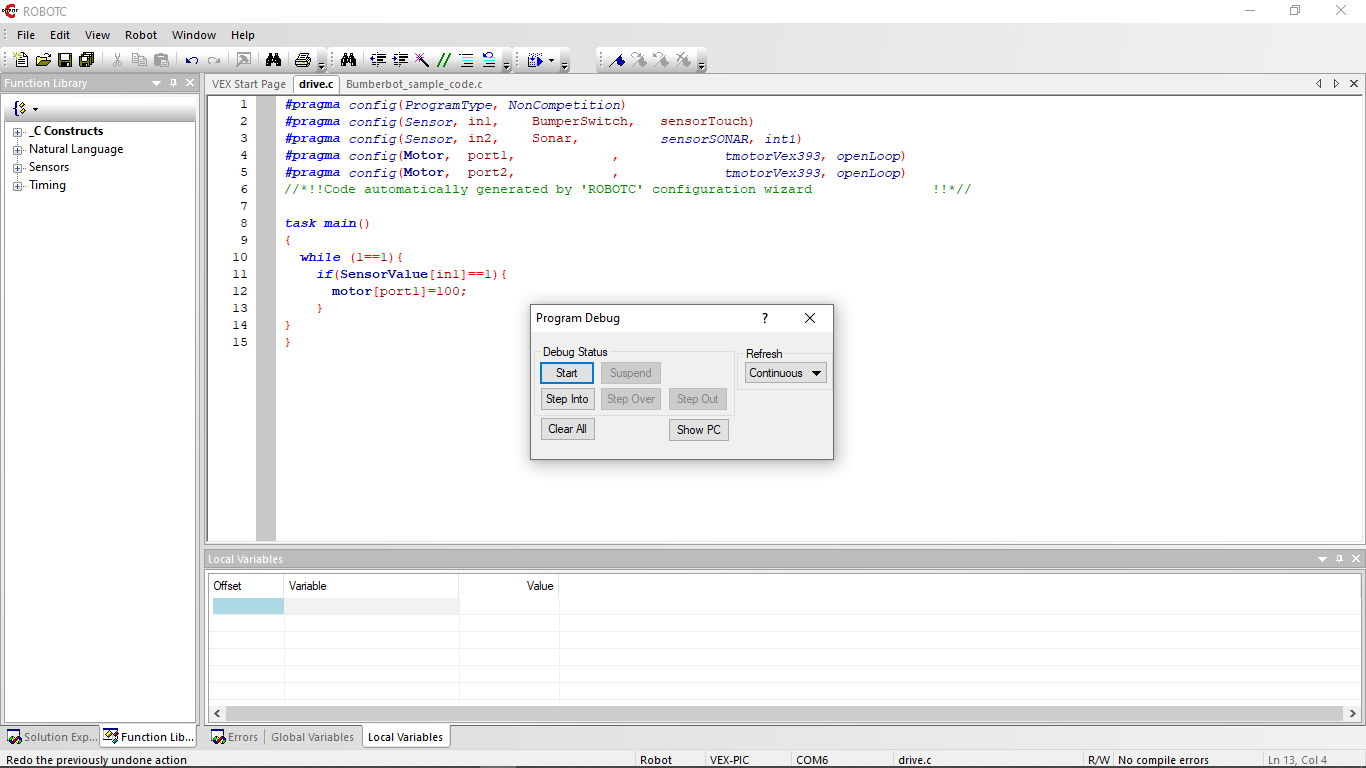Screen dimensions: 1366x768
Task: Open dropdown arrow beside compile icon
Action: (x=551, y=60)
